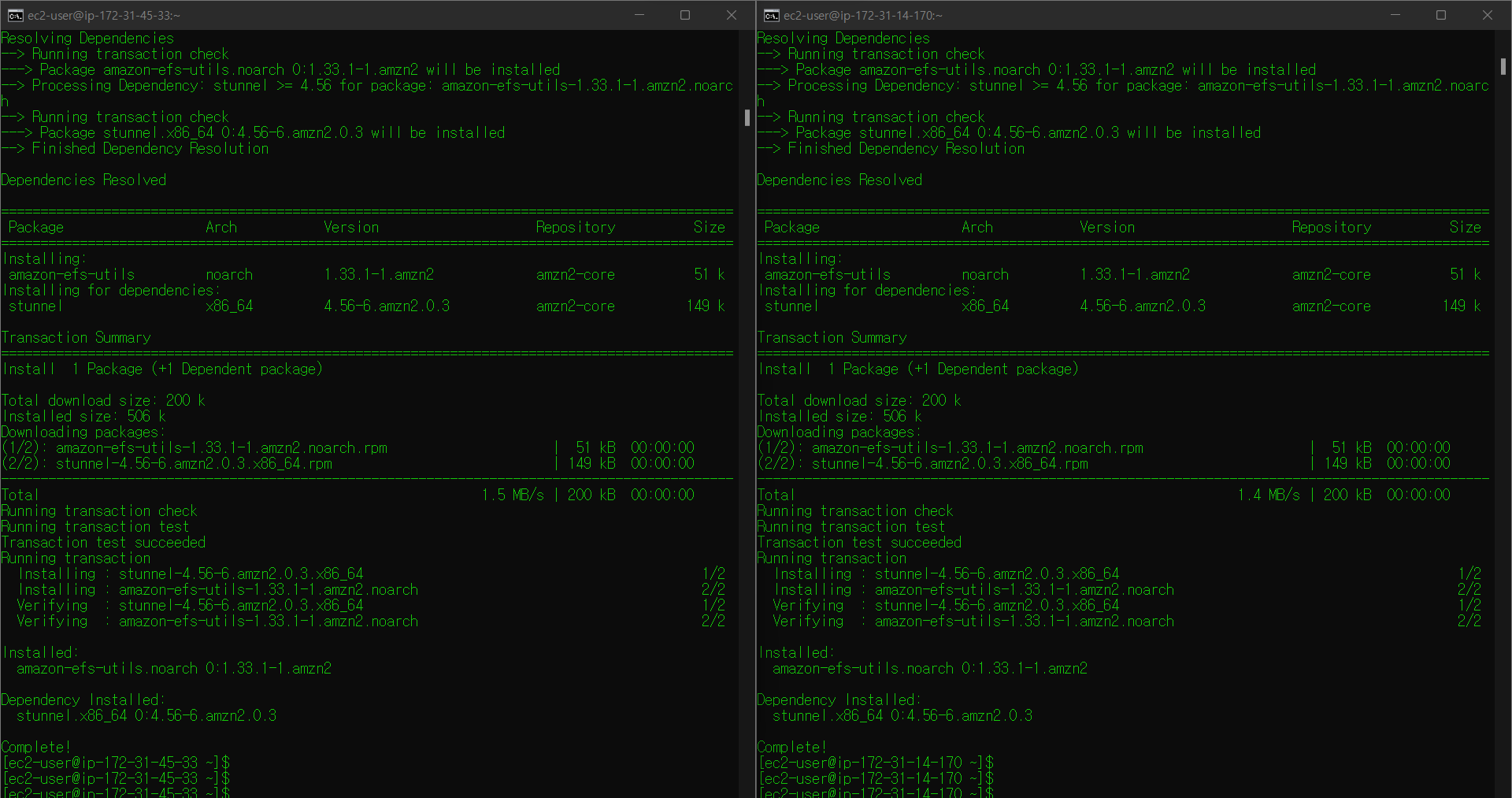Viewport: 1512px width, 798px height.
Task: Click the terminal icon in left window title bar
Action: pos(15,15)
